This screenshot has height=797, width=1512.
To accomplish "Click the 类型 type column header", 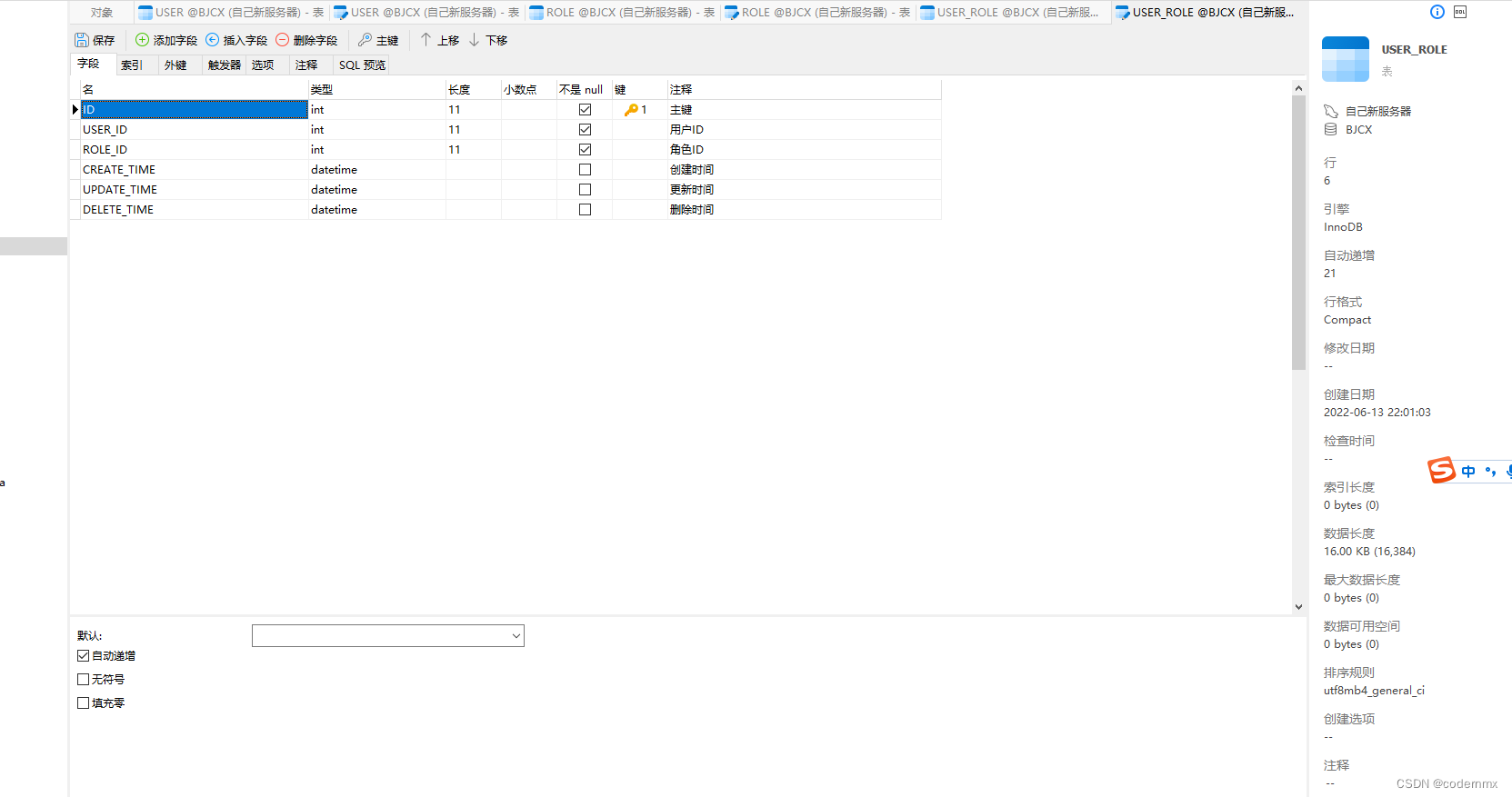I will point(377,89).
